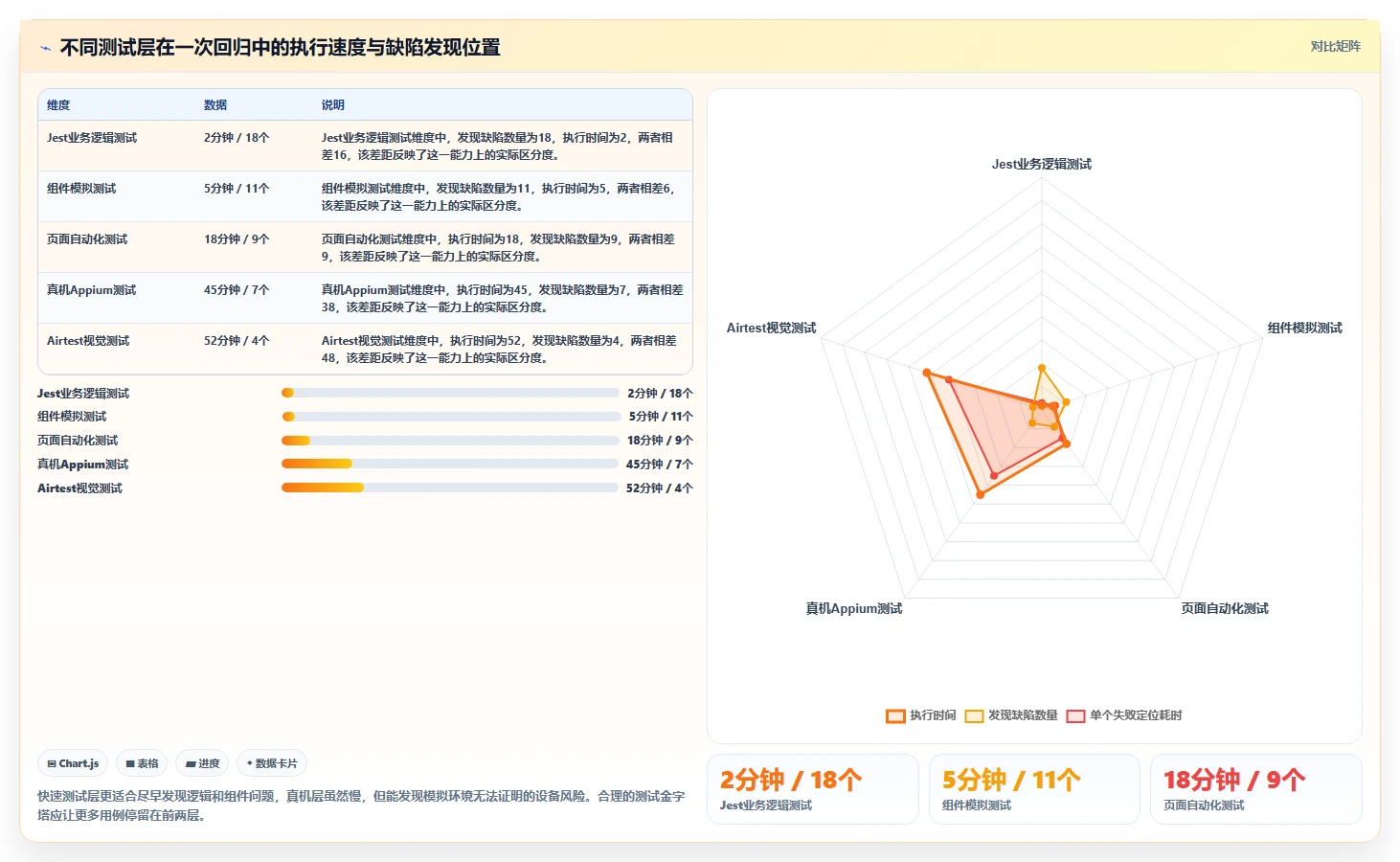Viewport: 1400px width, 862px height.
Task: Toggle the 单个失败定位耗时 legend swatch
Action: (1075, 715)
